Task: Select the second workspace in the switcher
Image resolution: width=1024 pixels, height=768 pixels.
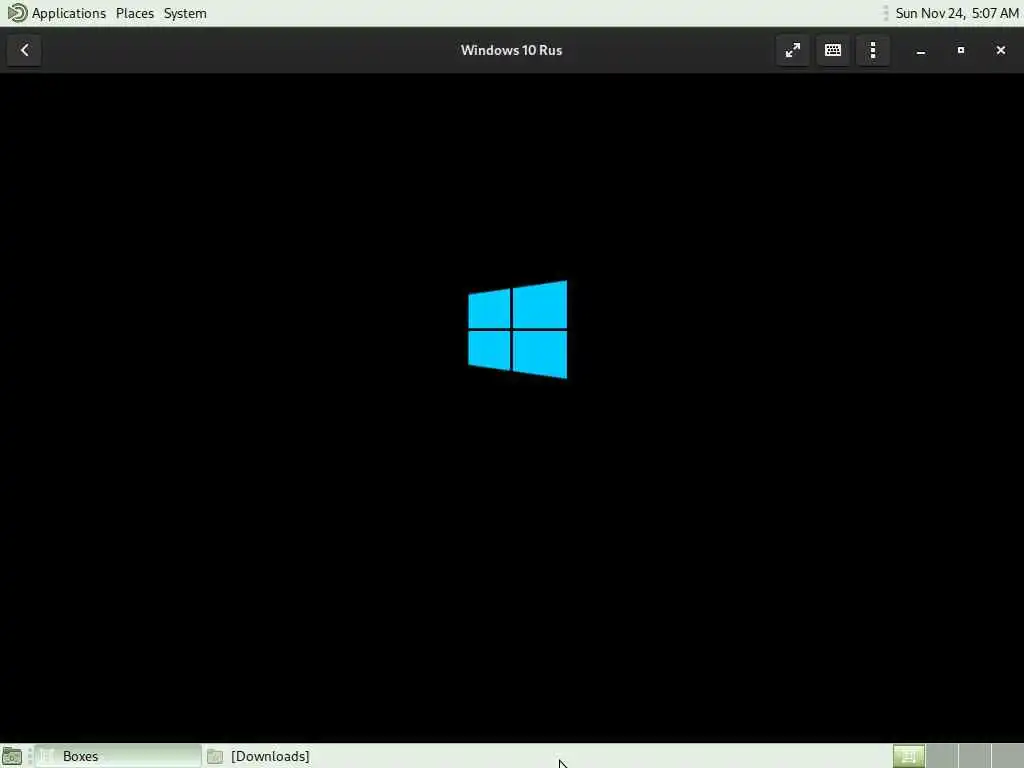Action: [941, 756]
